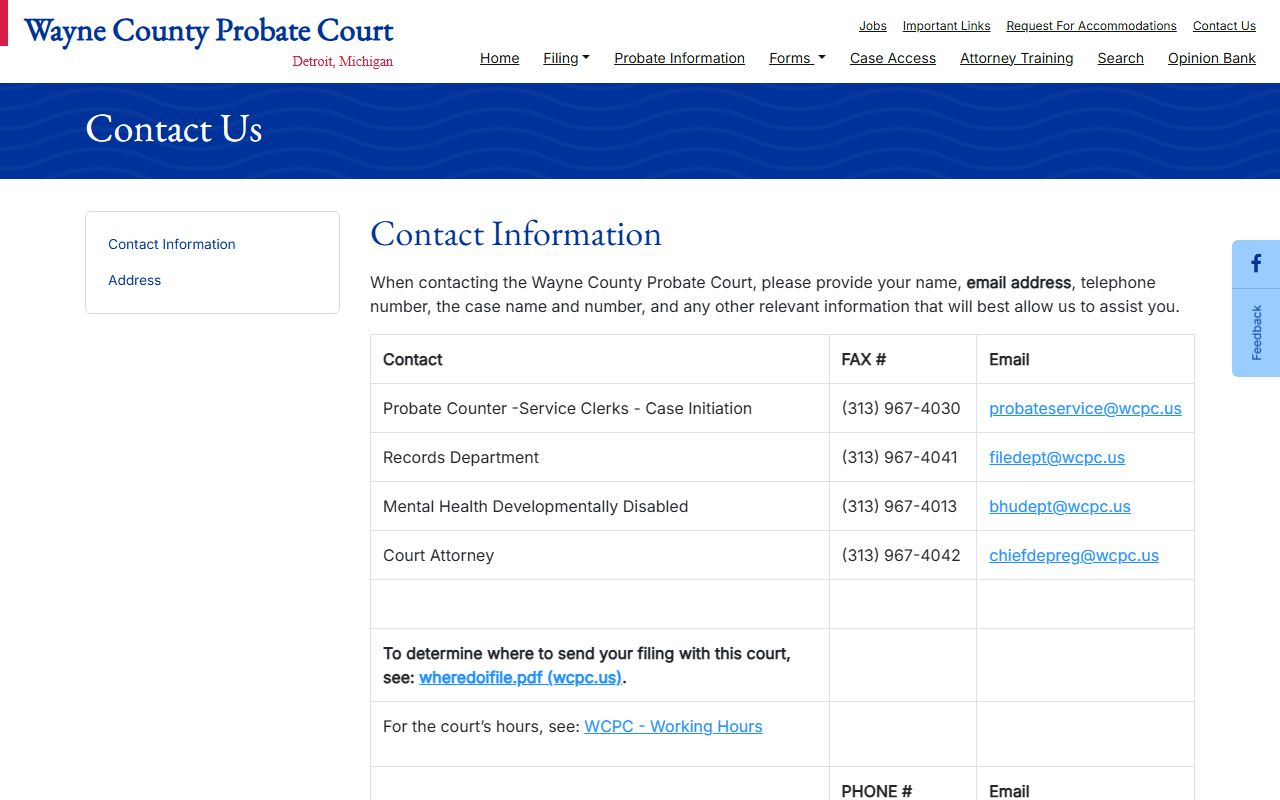Click the Records Department table cell
The width and height of the screenshot is (1280, 800).
click(600, 457)
